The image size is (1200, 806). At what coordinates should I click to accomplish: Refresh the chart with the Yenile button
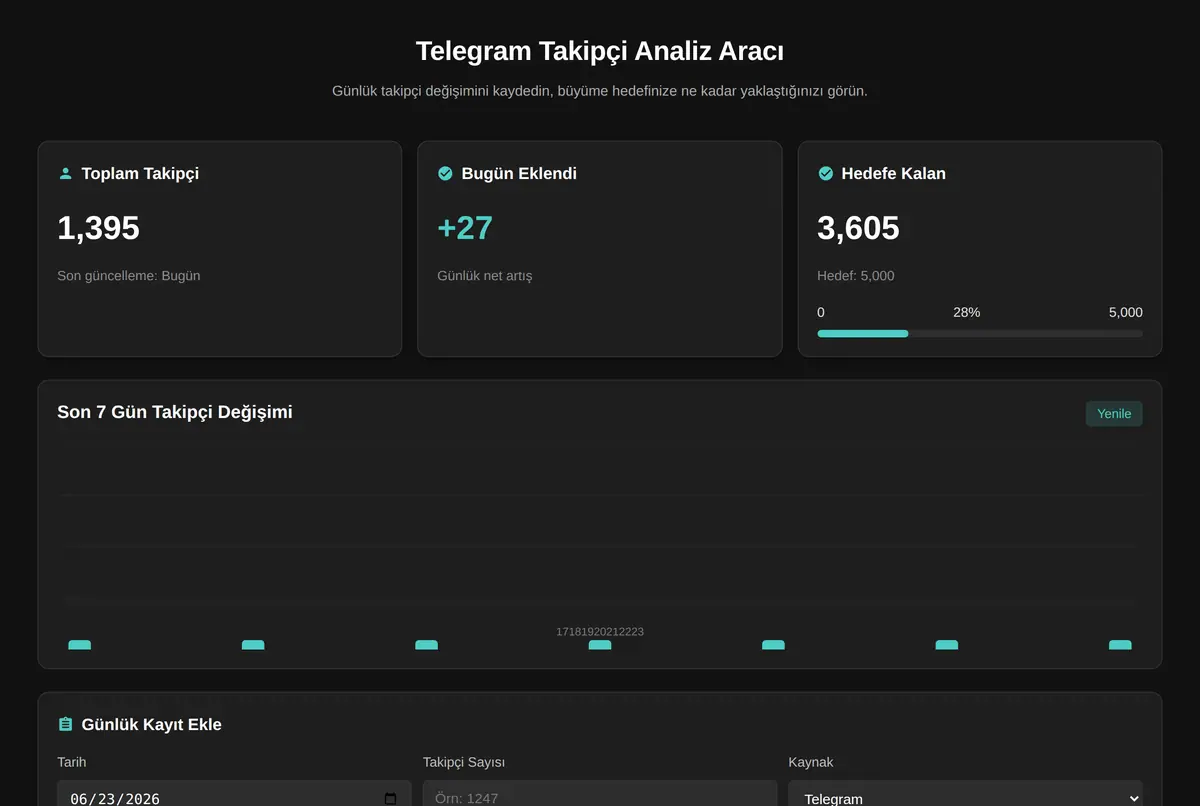point(1114,414)
